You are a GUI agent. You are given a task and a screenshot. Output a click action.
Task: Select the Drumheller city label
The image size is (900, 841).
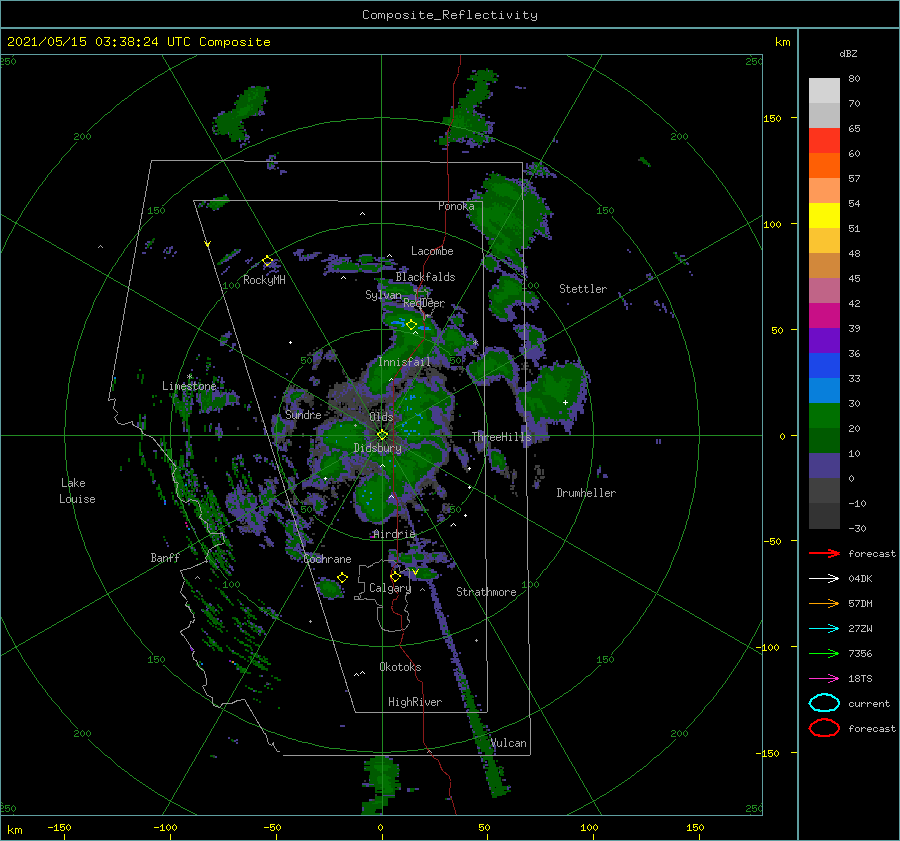586,493
